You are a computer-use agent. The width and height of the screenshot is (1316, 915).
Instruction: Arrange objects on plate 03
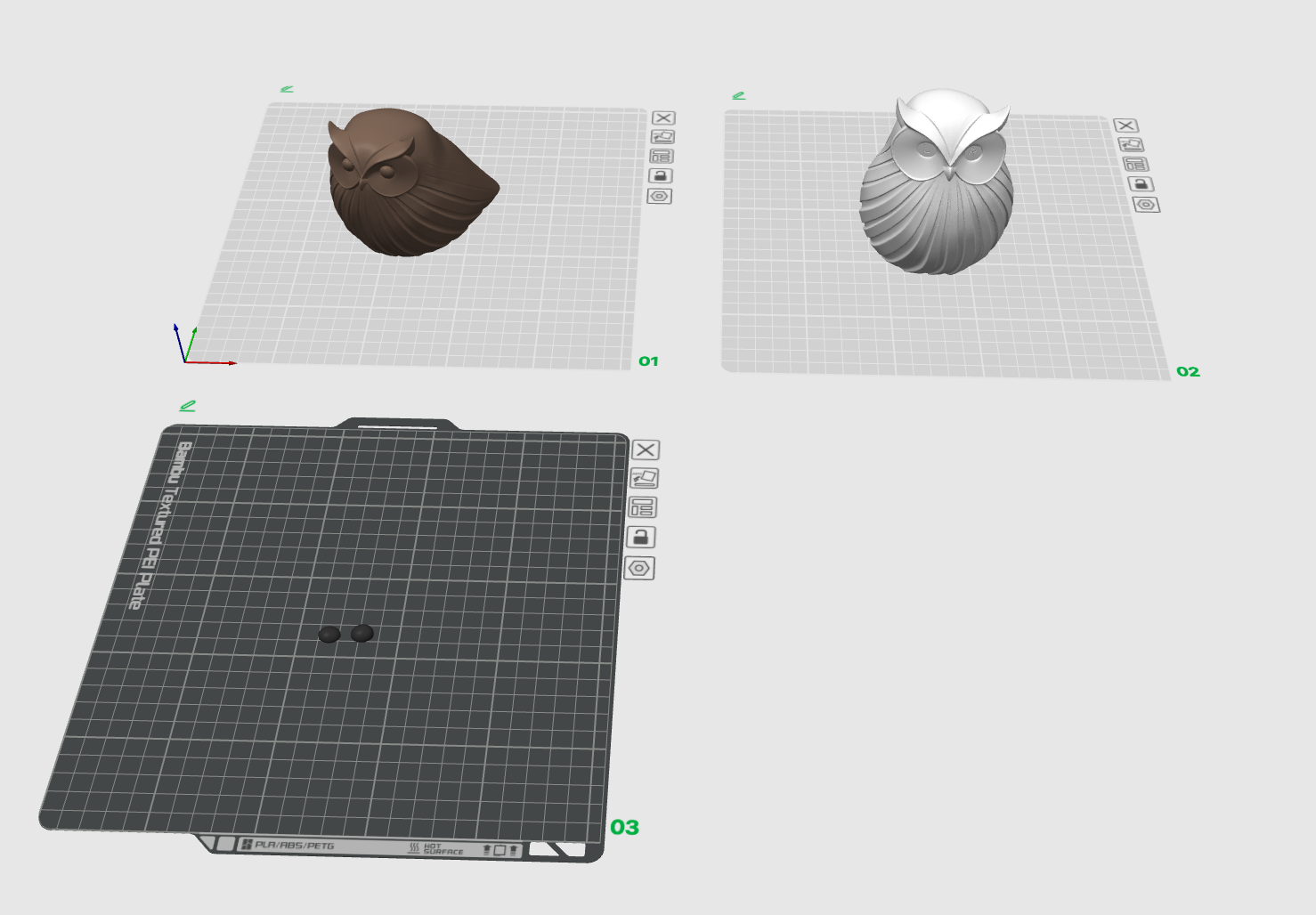tap(642, 507)
